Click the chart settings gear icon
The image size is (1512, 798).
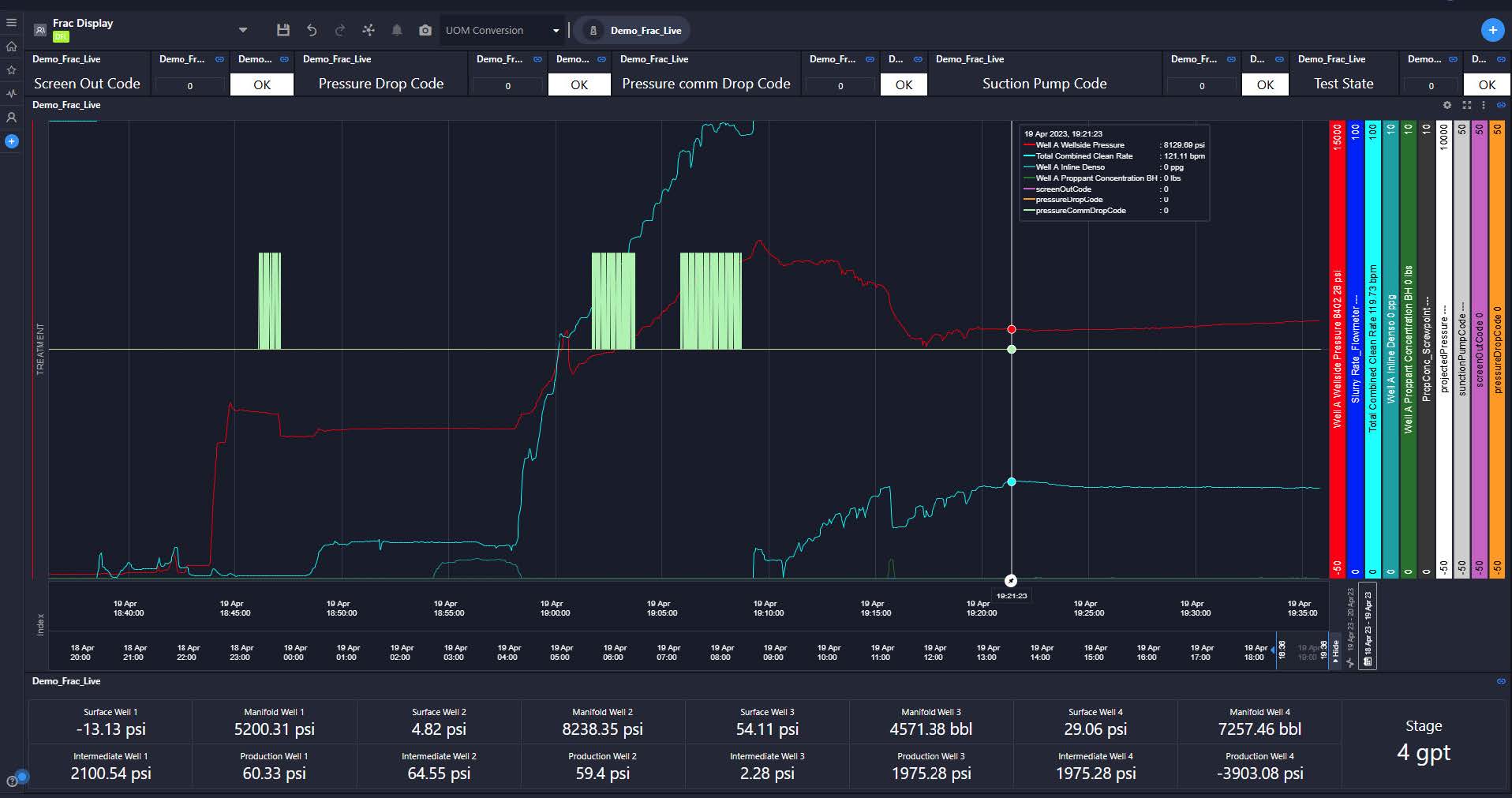(1447, 105)
